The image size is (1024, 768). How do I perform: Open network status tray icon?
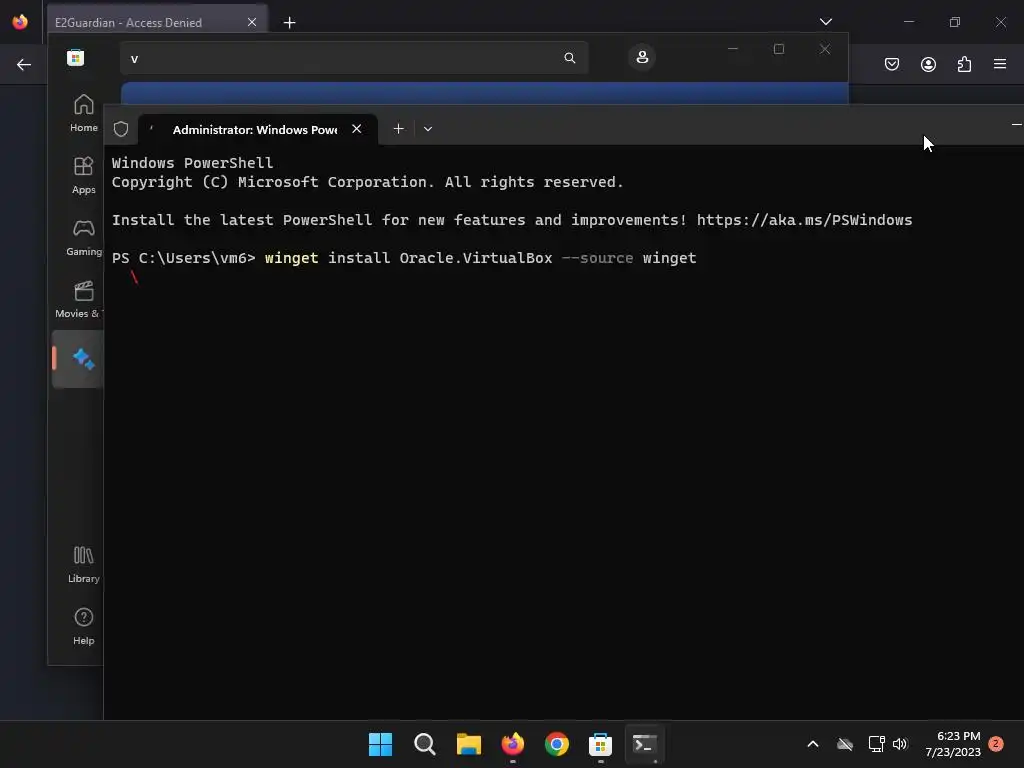(x=876, y=744)
